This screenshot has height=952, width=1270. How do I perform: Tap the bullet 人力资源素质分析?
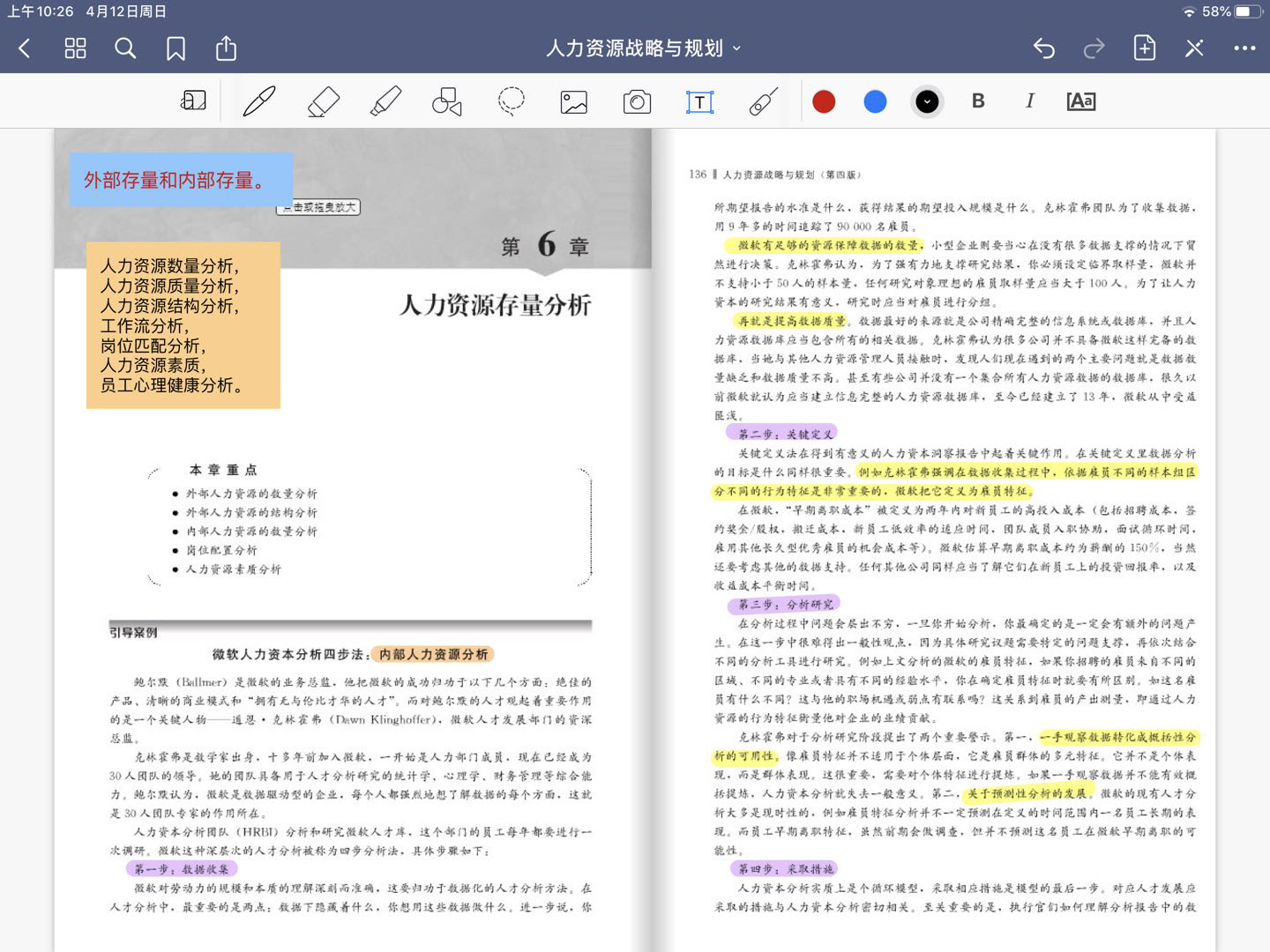point(234,569)
